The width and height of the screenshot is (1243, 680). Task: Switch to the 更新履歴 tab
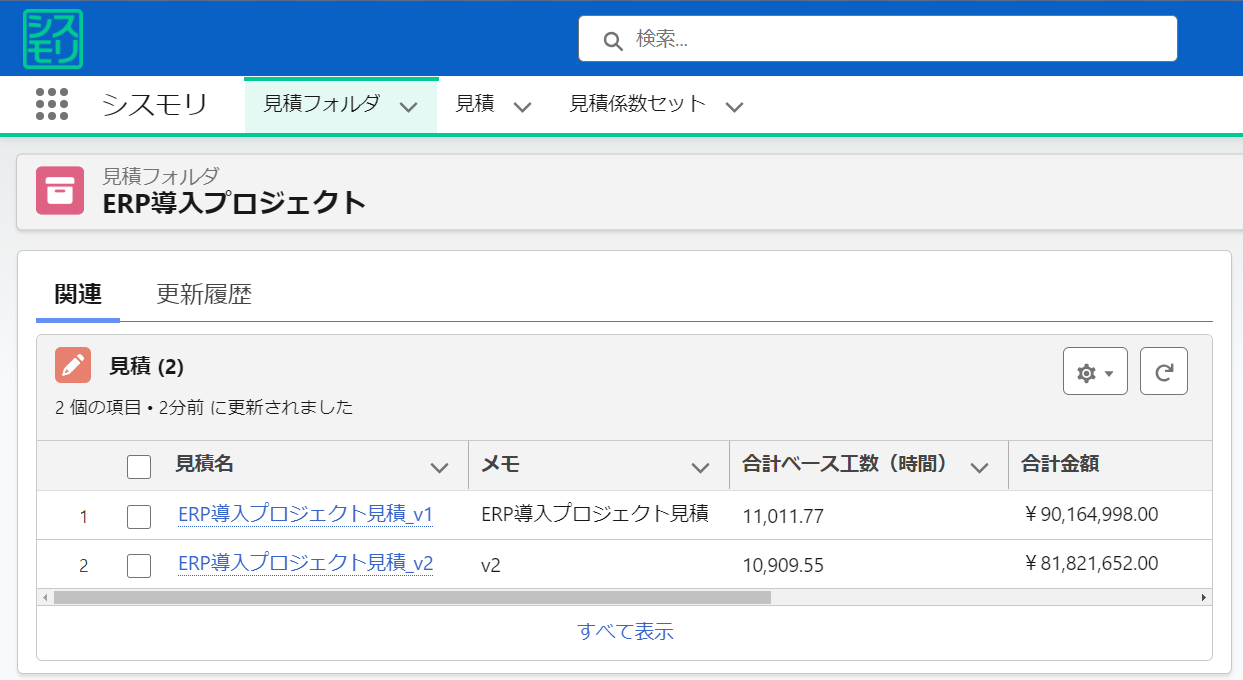tap(204, 294)
